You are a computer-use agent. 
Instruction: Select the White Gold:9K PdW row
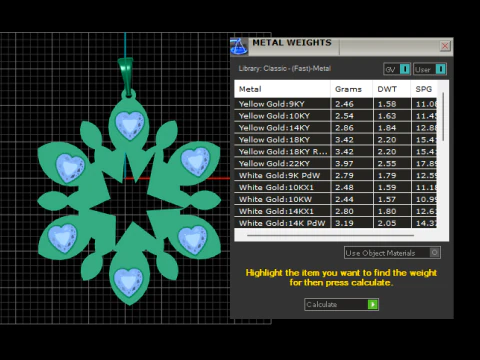pos(336,176)
